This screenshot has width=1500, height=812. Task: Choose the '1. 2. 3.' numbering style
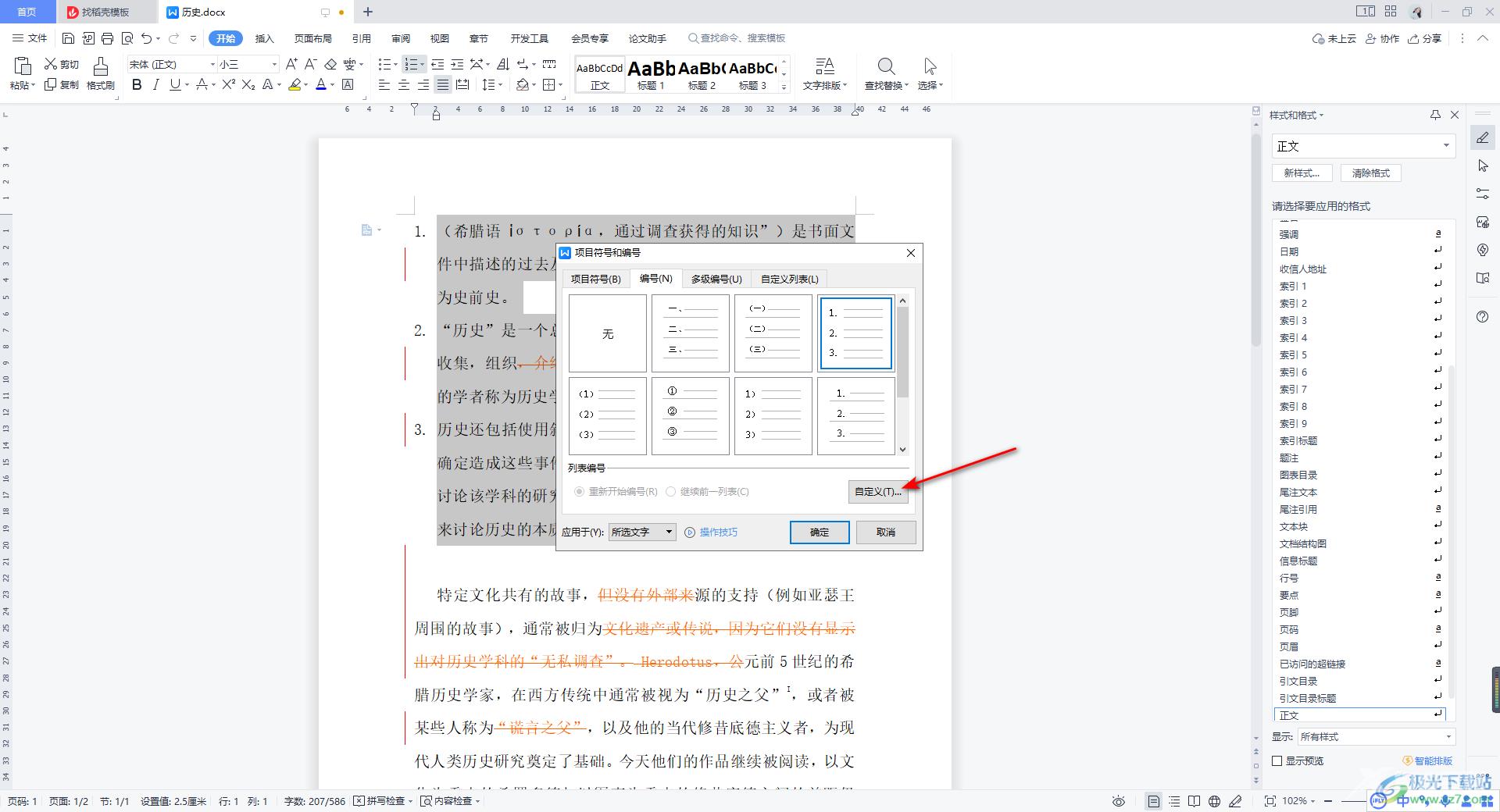(856, 333)
